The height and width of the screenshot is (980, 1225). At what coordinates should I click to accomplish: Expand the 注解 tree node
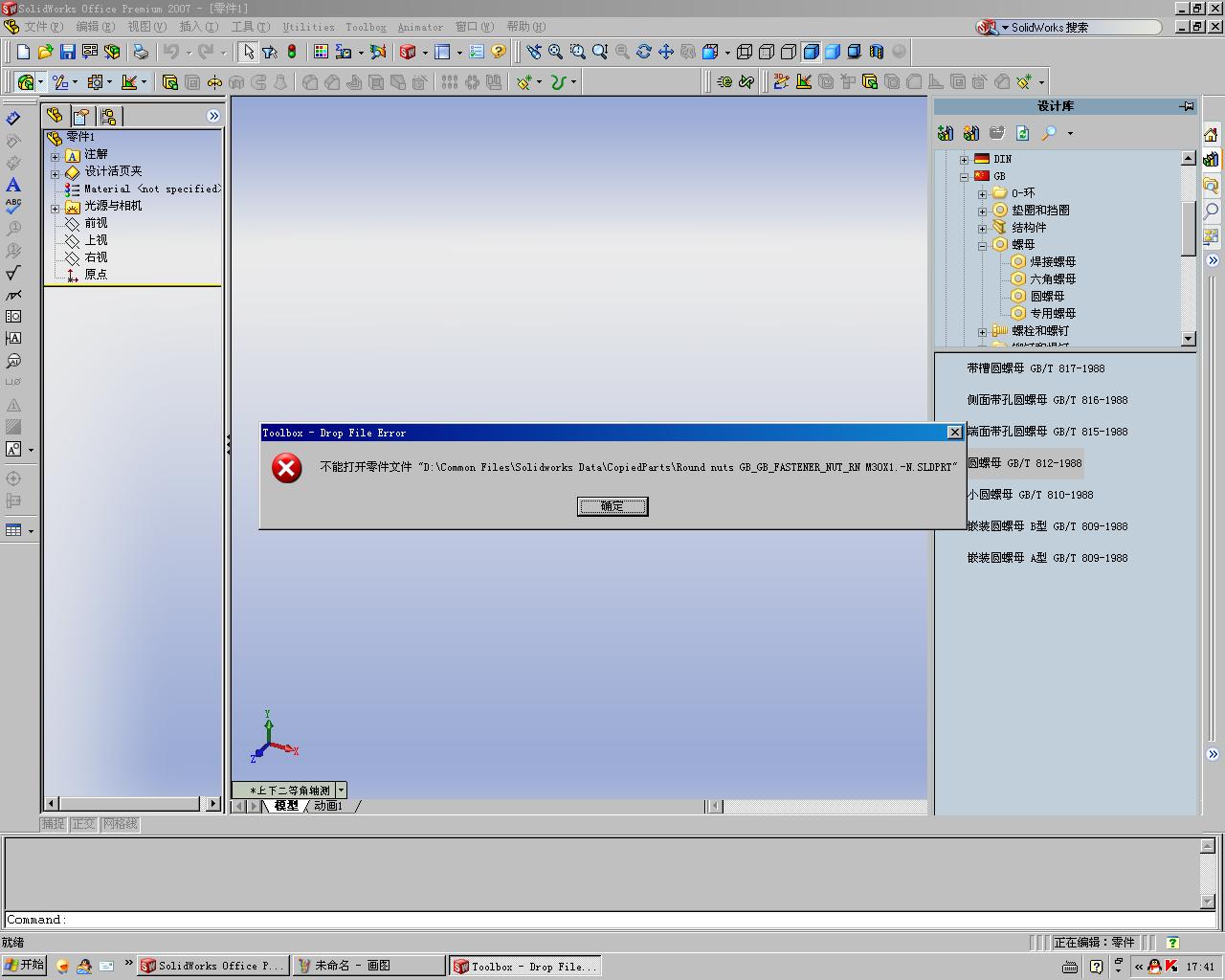pos(56,155)
